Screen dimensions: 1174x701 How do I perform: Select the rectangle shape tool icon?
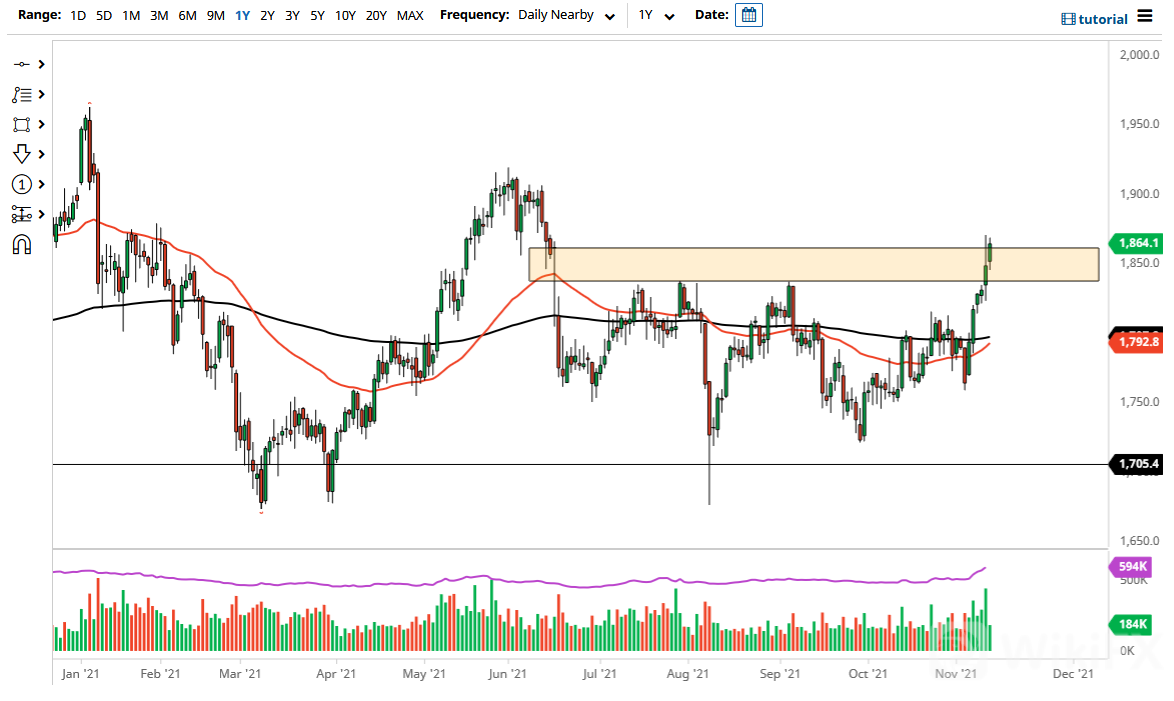point(21,124)
